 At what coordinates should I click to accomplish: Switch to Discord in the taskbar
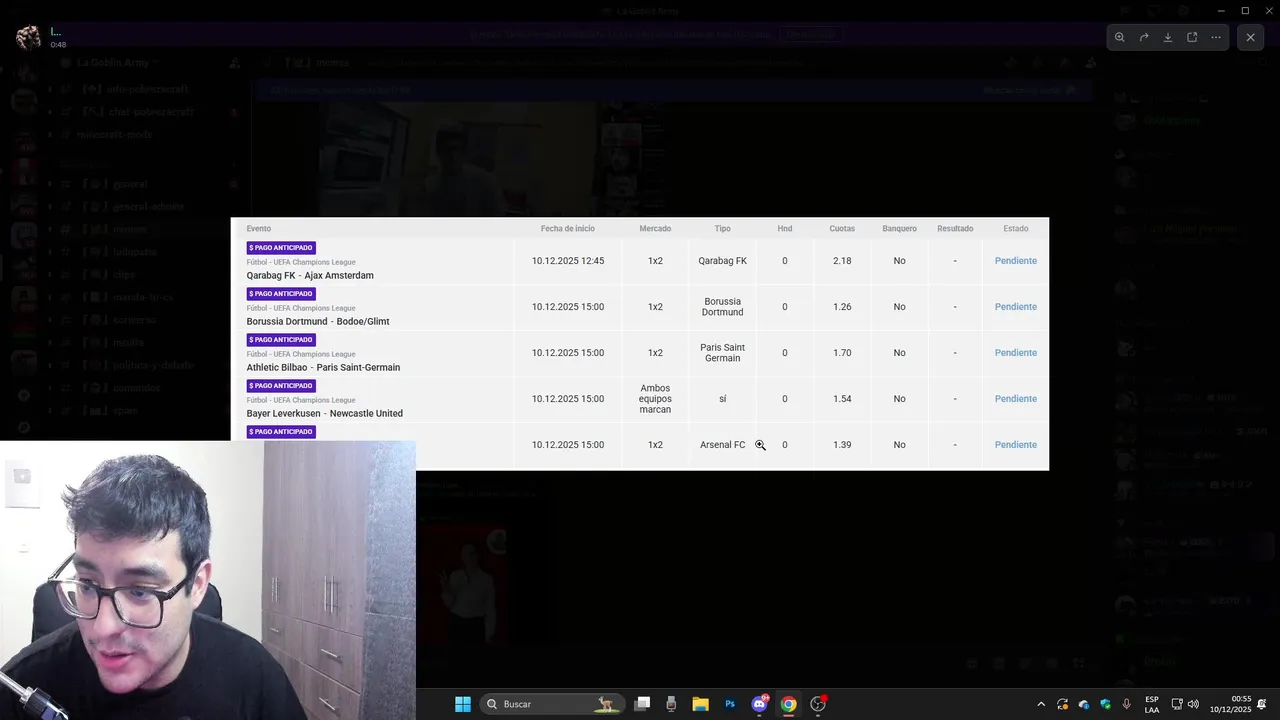point(759,704)
